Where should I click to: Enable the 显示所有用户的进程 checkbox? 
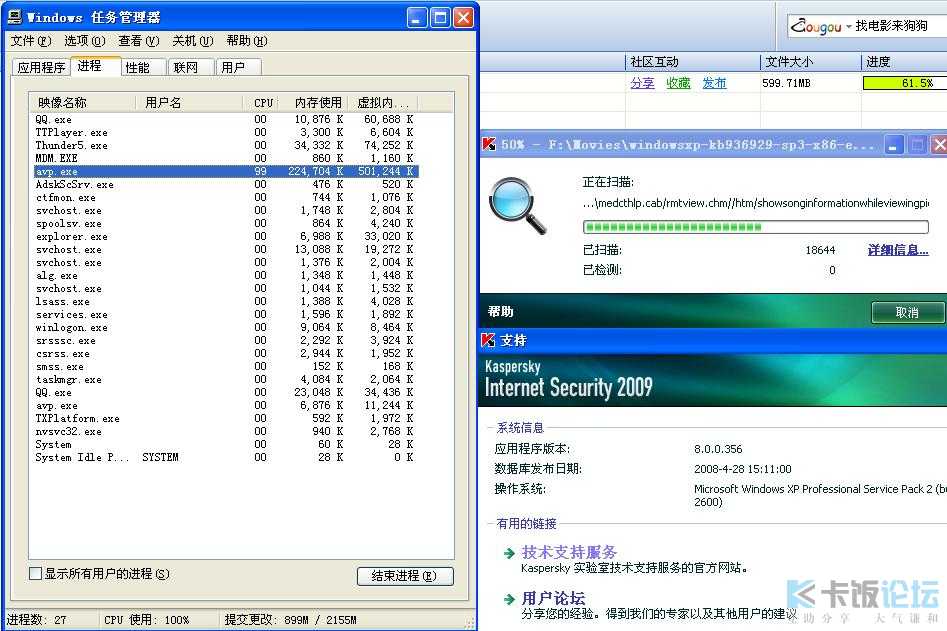36,574
